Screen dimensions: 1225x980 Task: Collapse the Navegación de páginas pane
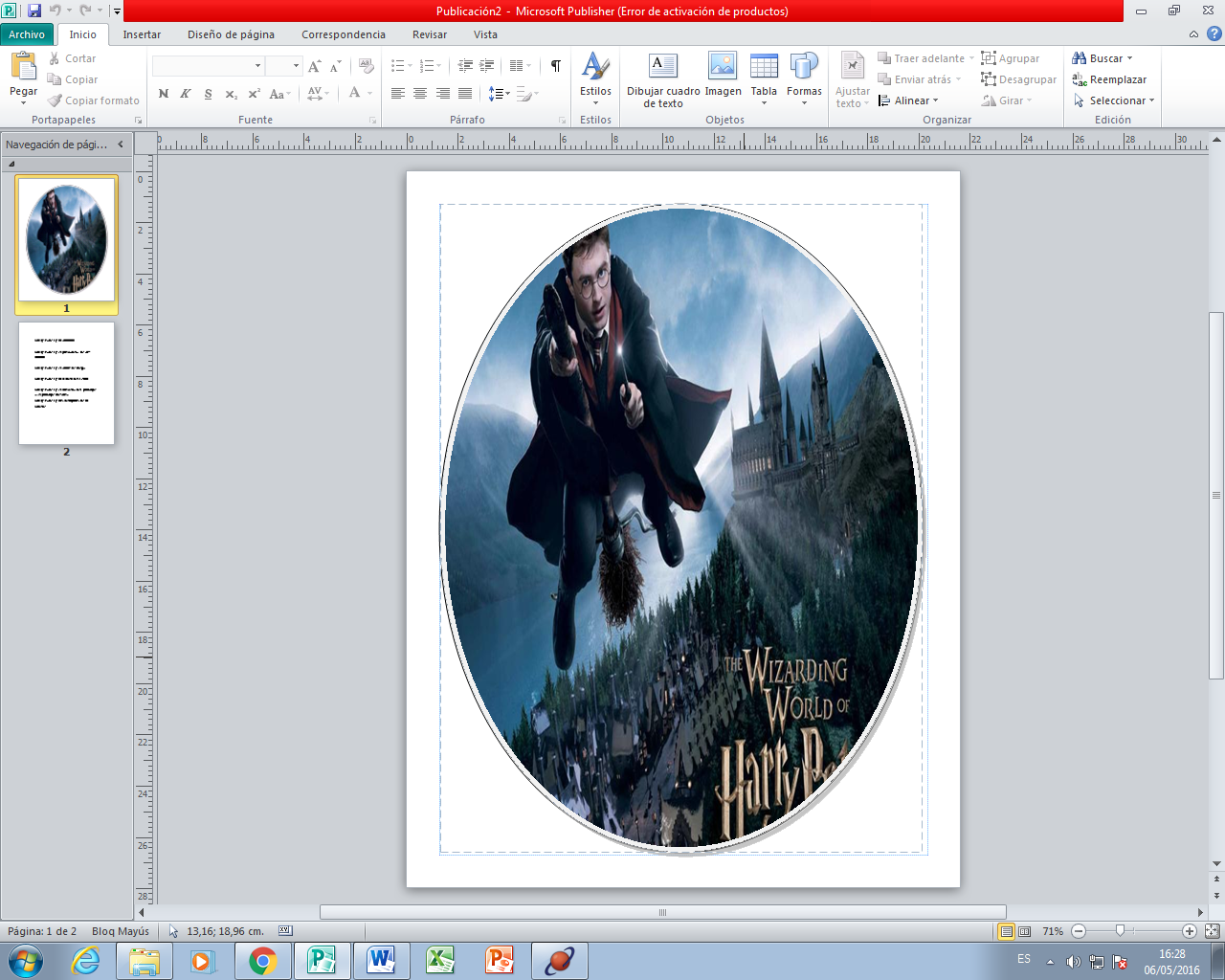pos(121,145)
